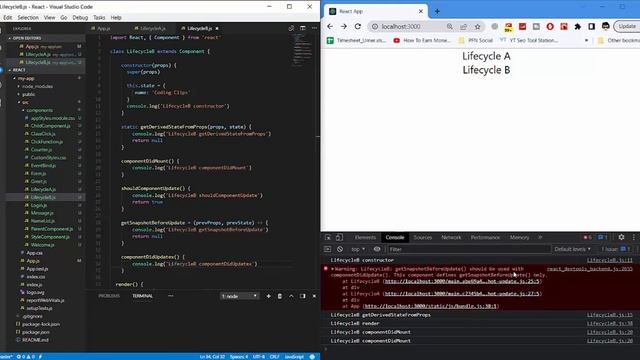Open the Timesheet bookmark
Image resolution: width=640 pixels, height=360 pixels.
point(357,40)
